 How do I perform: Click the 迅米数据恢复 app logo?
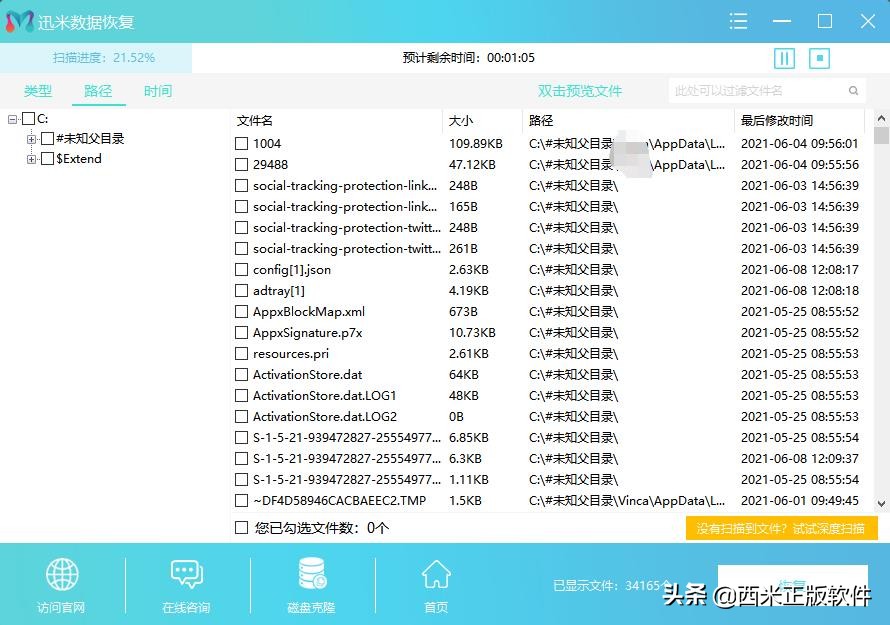19,22
